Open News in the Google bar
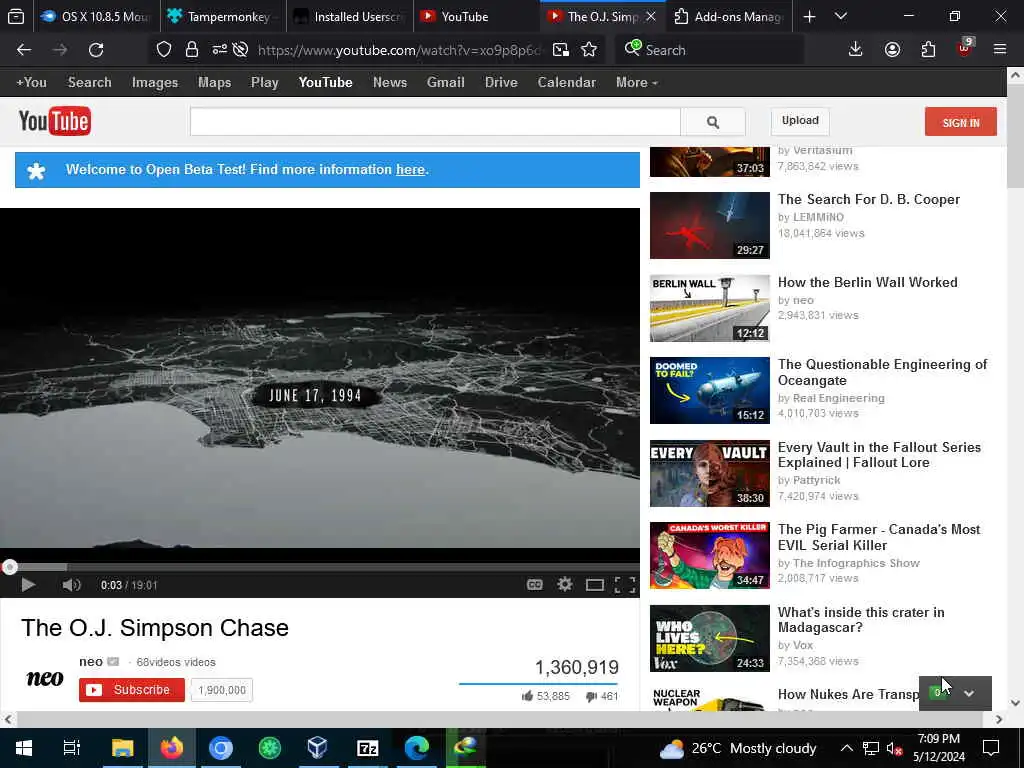 pos(390,82)
